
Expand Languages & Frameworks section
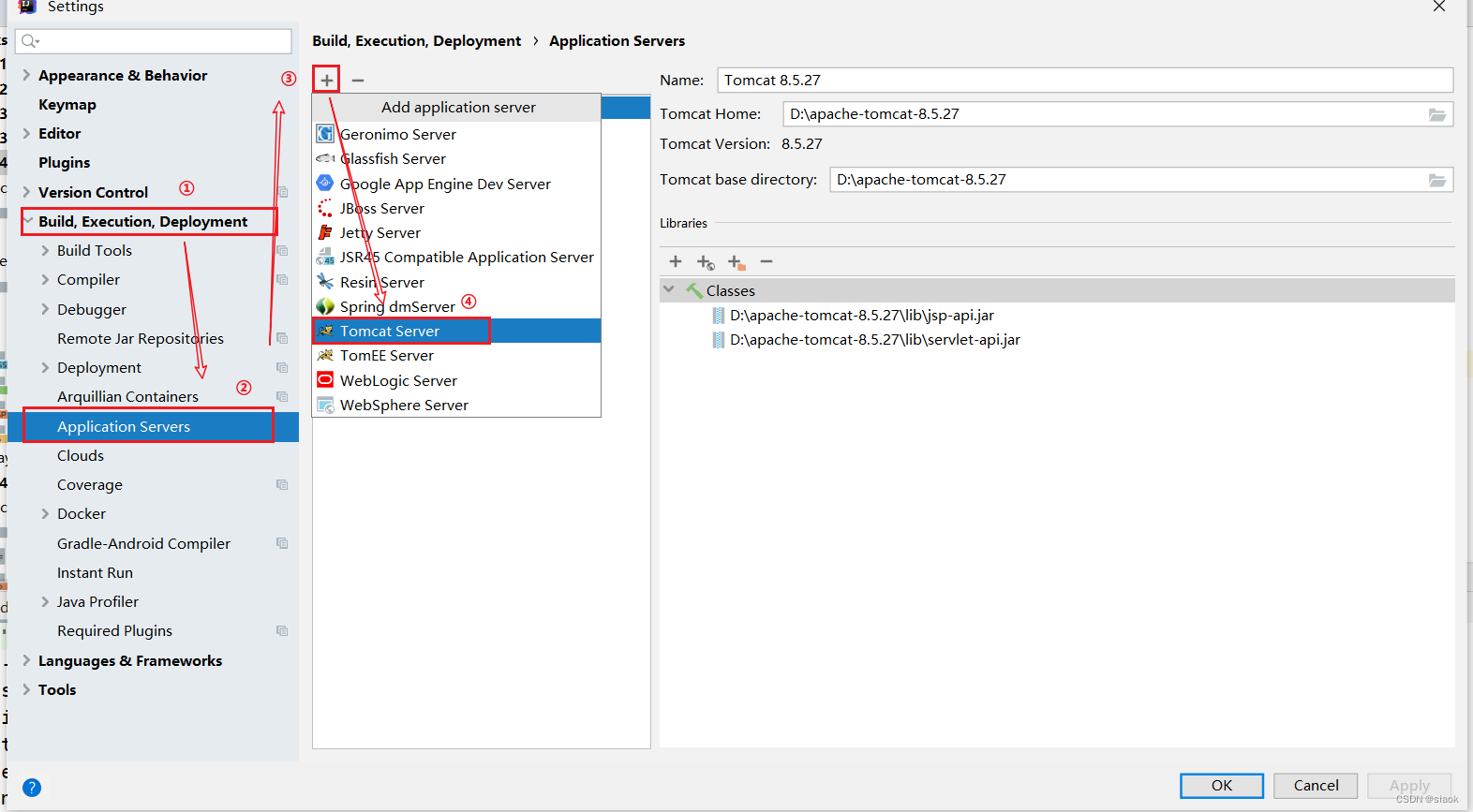click(x=27, y=660)
